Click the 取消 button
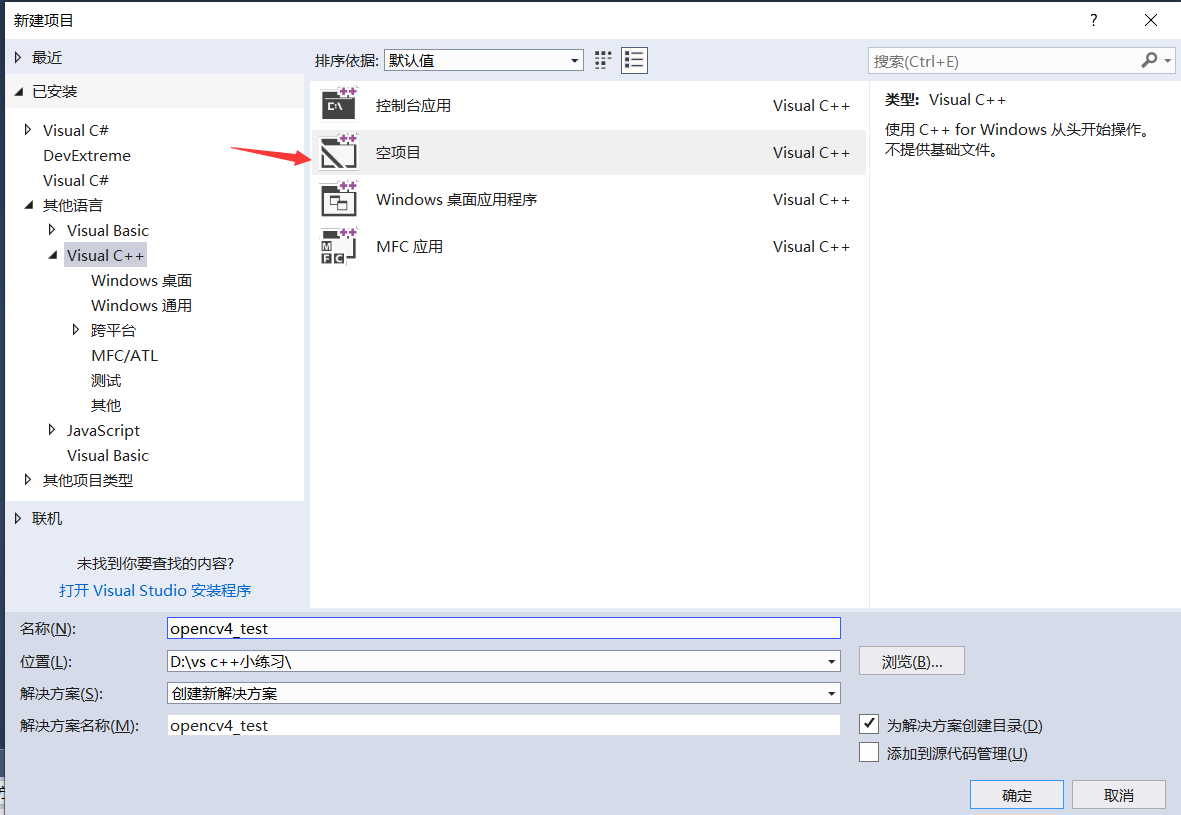This screenshot has width=1181, height=815. pos(1118,795)
